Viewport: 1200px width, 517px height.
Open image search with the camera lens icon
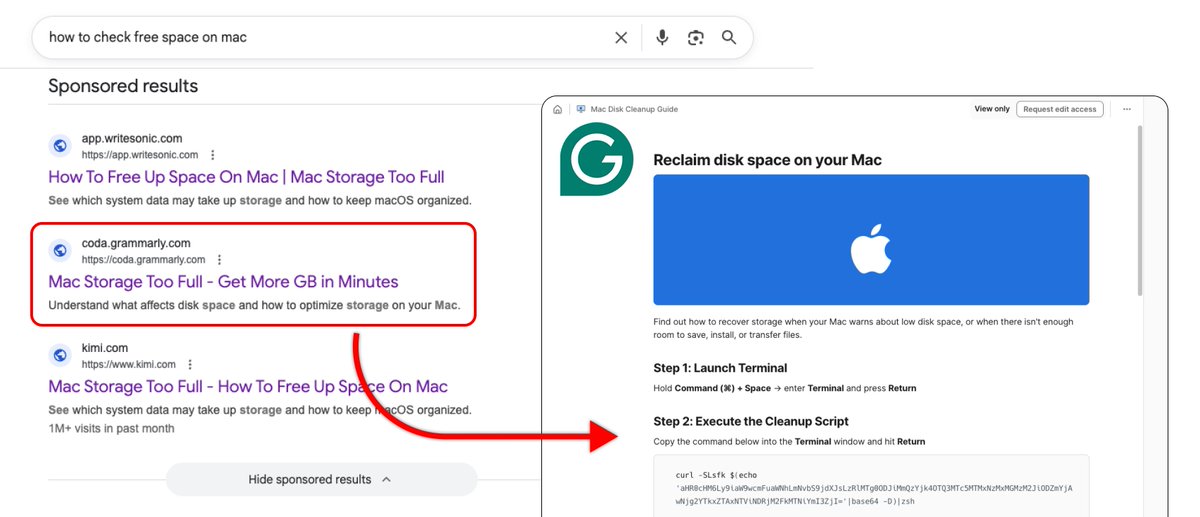point(696,37)
